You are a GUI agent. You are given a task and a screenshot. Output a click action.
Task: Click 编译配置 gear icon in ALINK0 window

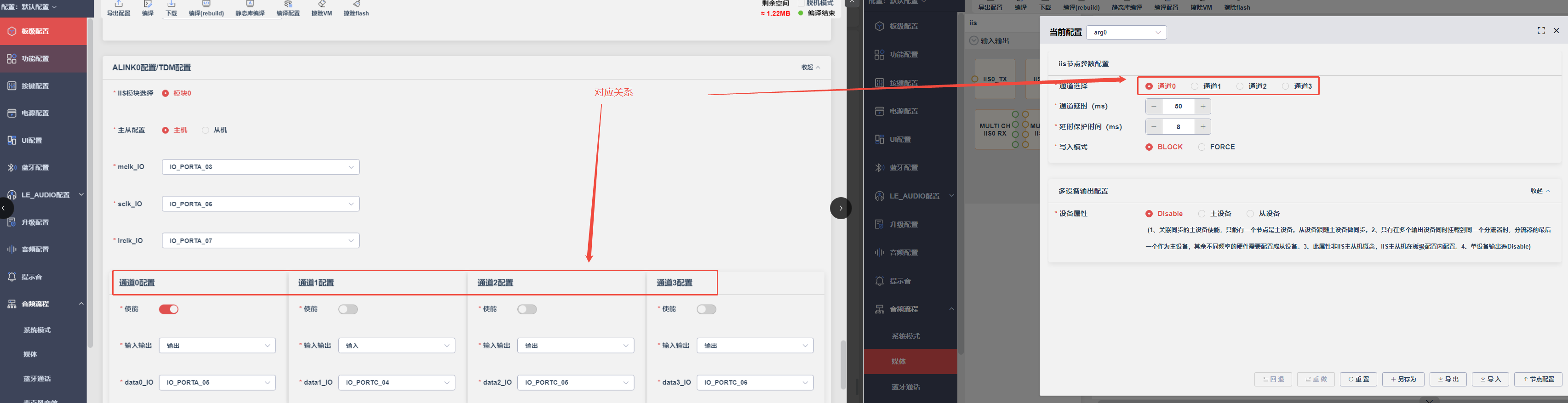[288, 4]
